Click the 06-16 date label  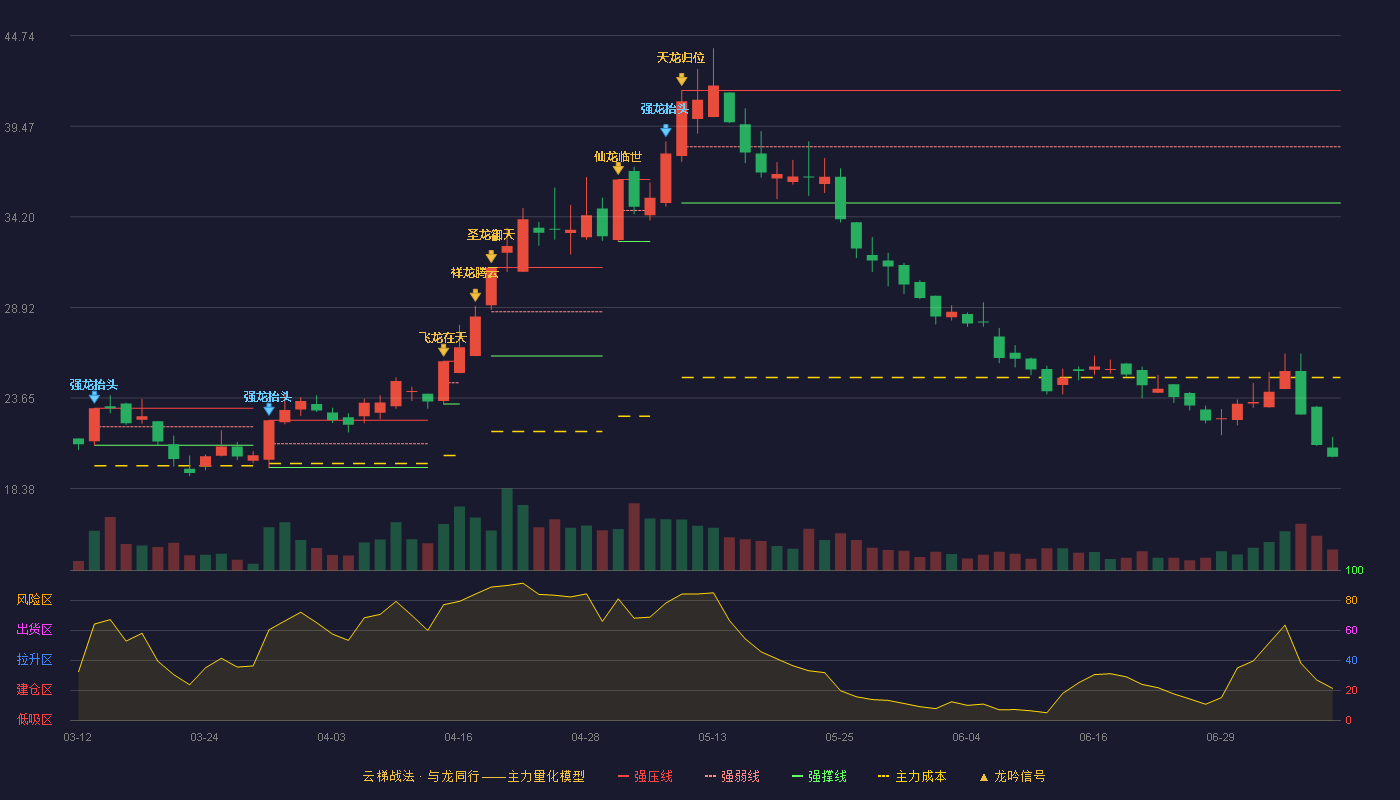coord(1094,737)
